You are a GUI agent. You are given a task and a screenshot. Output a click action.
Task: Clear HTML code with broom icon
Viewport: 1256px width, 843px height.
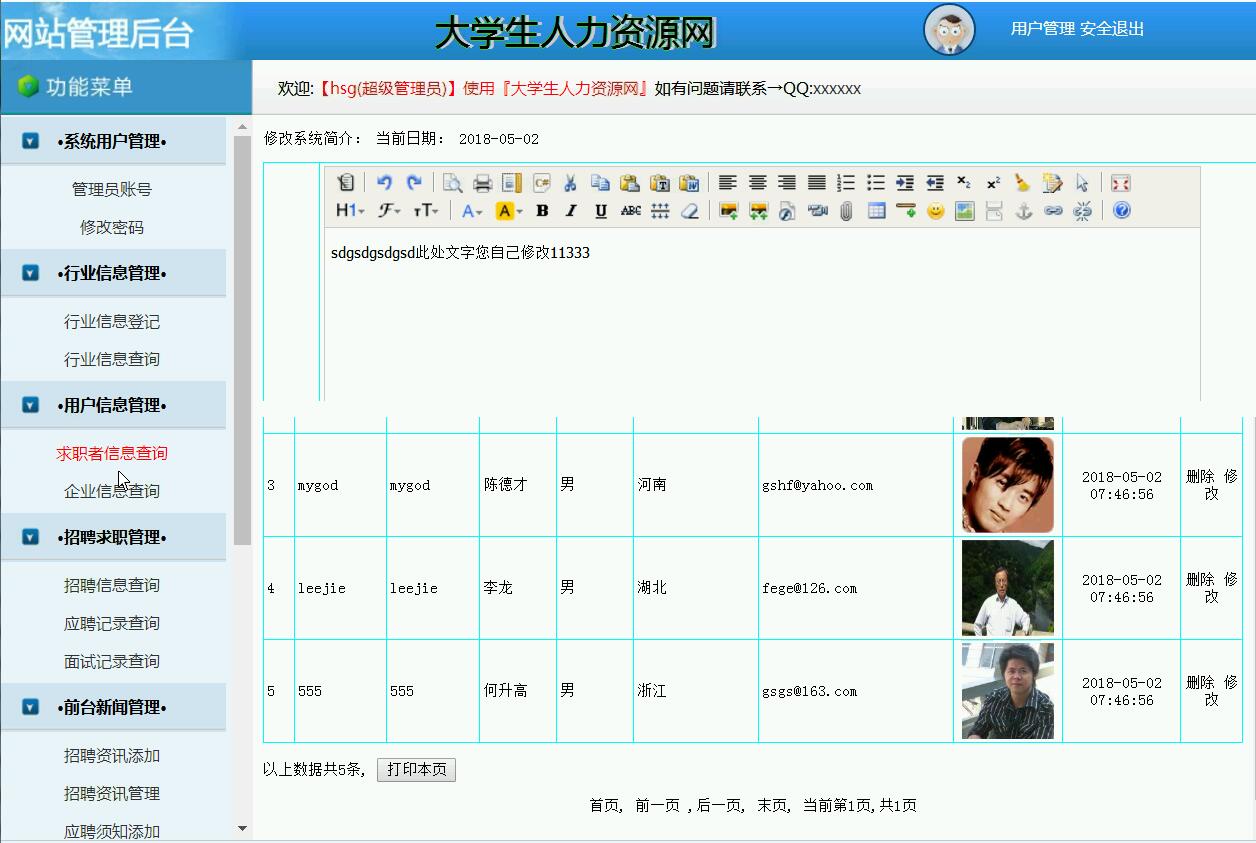point(1022,182)
